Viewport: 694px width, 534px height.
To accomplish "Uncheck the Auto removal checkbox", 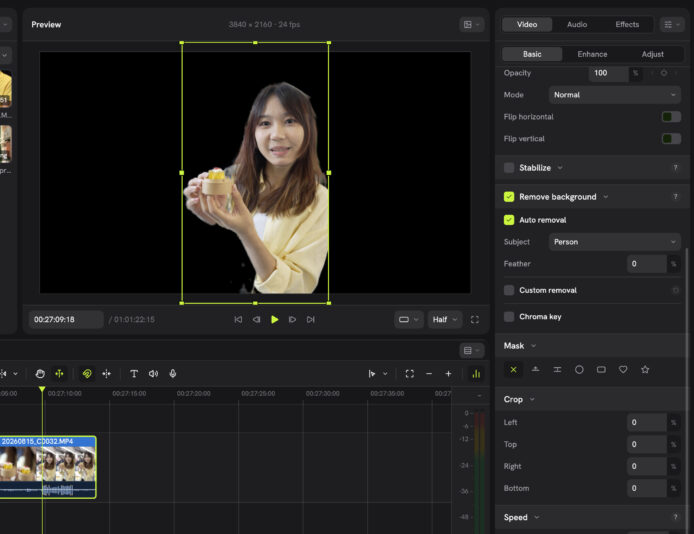I will pyautogui.click(x=509, y=220).
